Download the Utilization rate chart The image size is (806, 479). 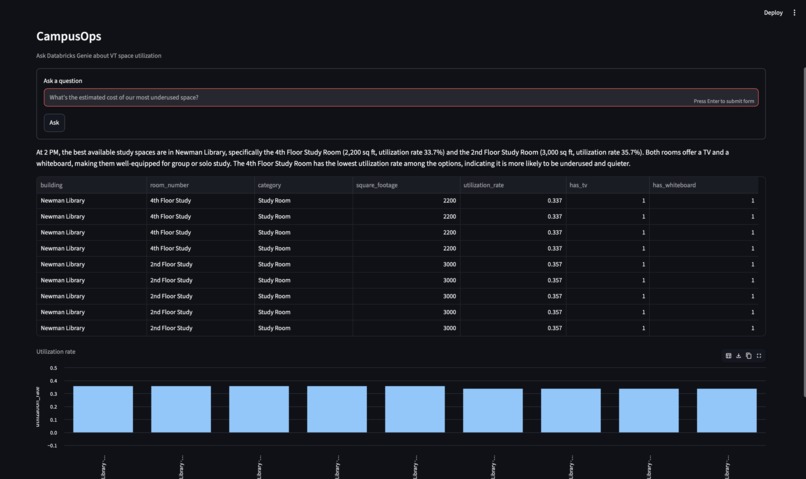coord(739,356)
